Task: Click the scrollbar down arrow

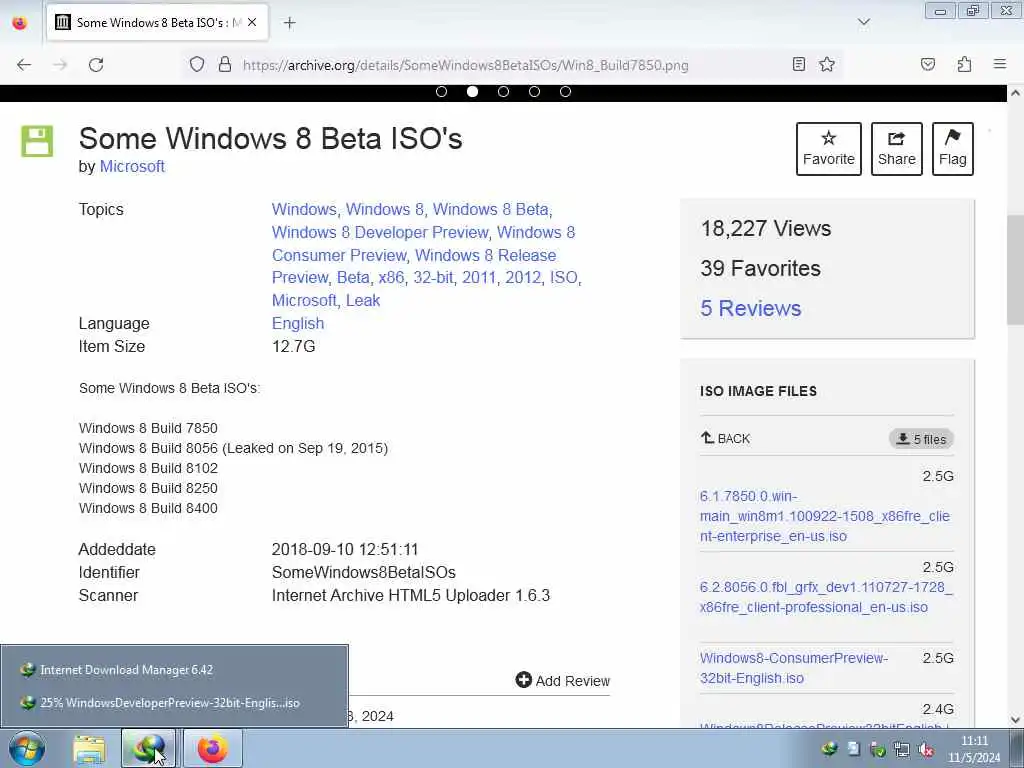Action: click(1015, 720)
